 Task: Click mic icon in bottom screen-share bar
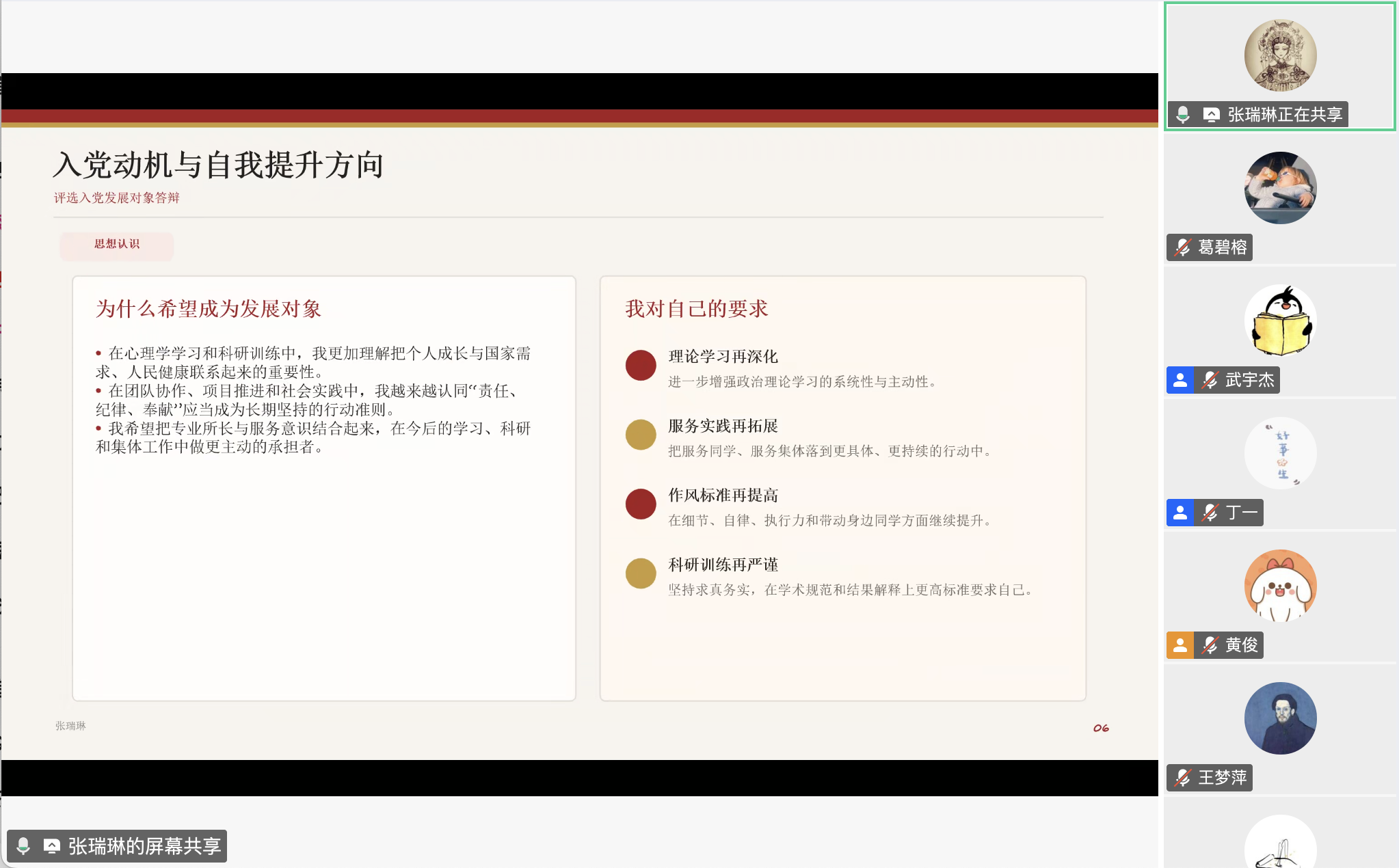pyautogui.click(x=23, y=846)
